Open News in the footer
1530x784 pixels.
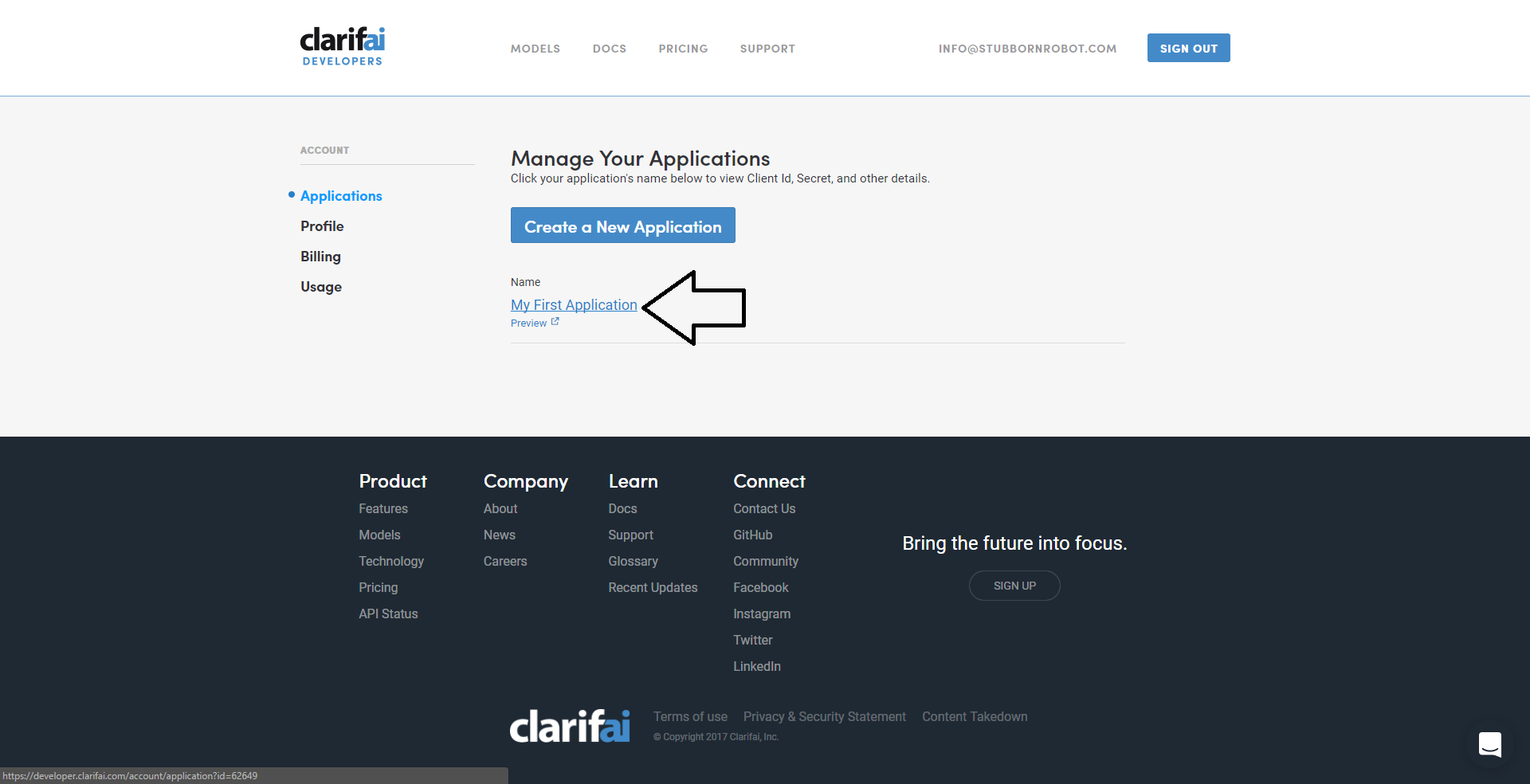(x=500, y=535)
